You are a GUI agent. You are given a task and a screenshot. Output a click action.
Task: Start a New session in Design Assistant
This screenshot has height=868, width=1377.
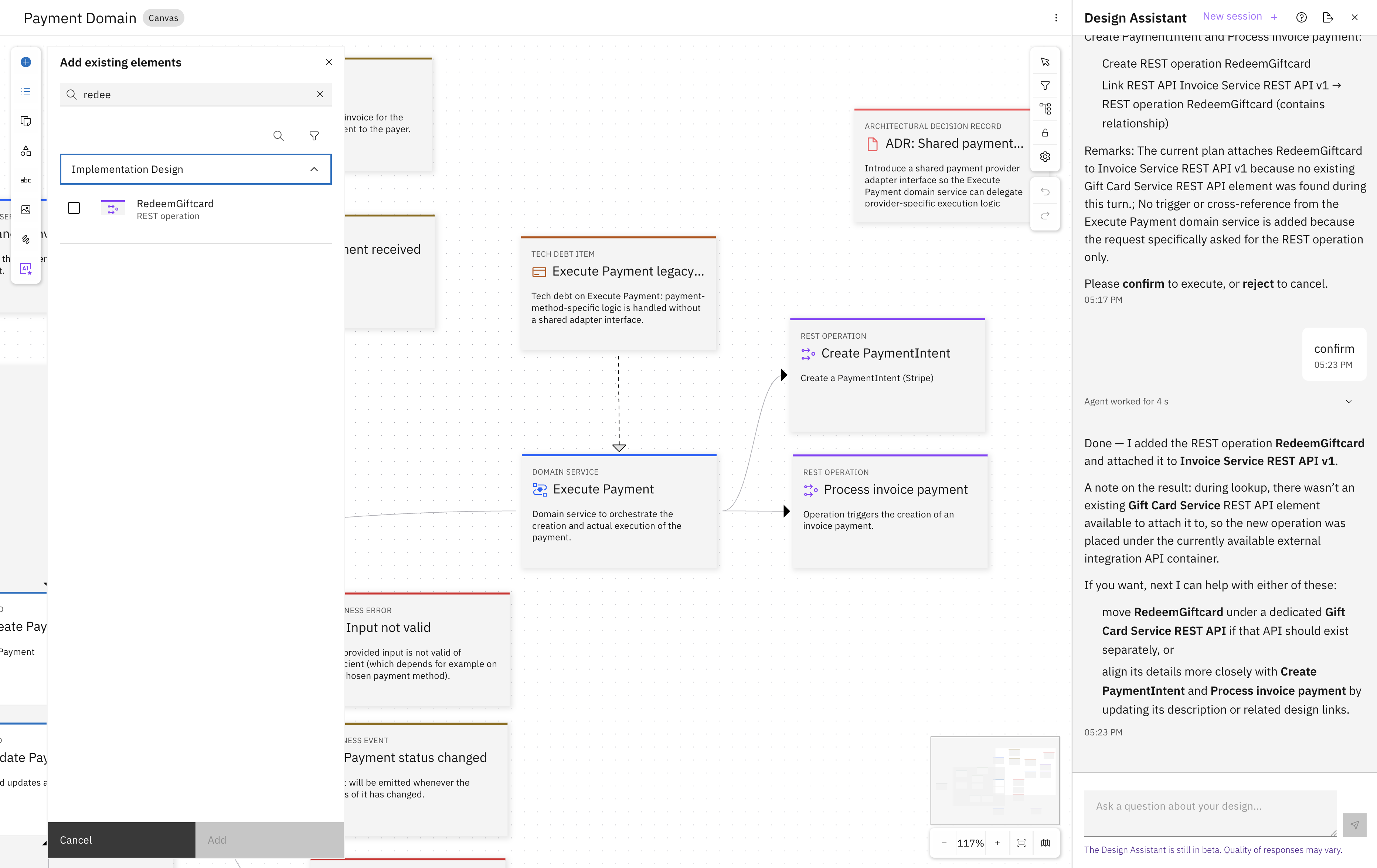1240,17
